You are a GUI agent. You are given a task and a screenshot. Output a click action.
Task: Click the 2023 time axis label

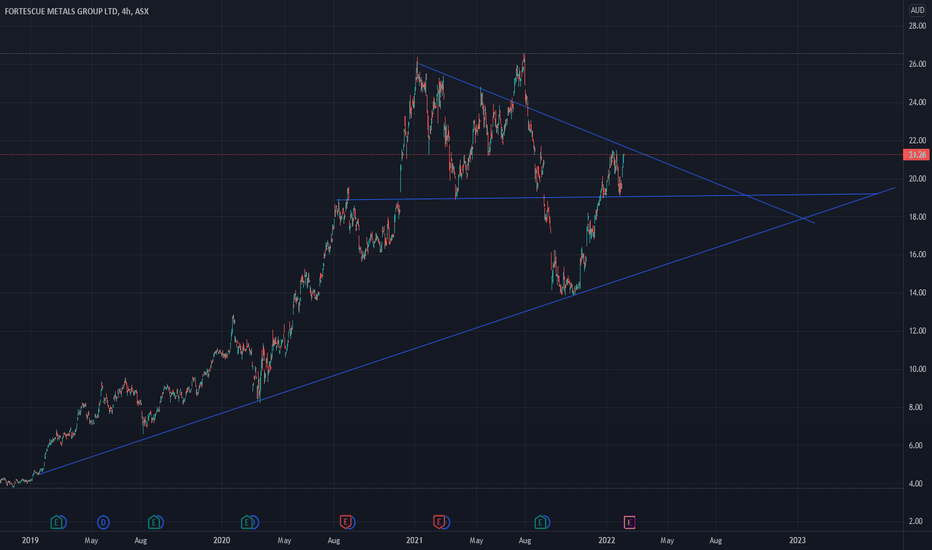pyautogui.click(x=797, y=540)
